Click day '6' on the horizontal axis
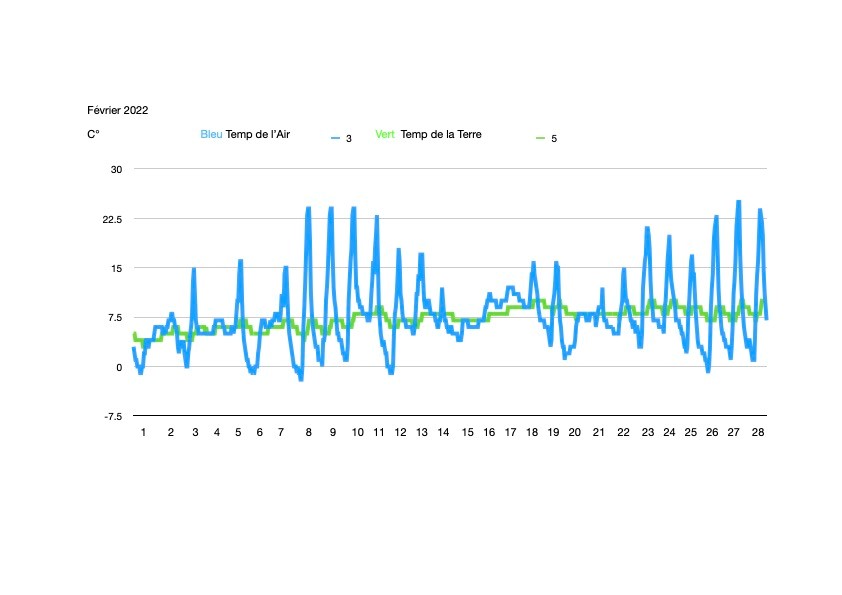Screen dimensions: 842x595 click(x=259, y=432)
